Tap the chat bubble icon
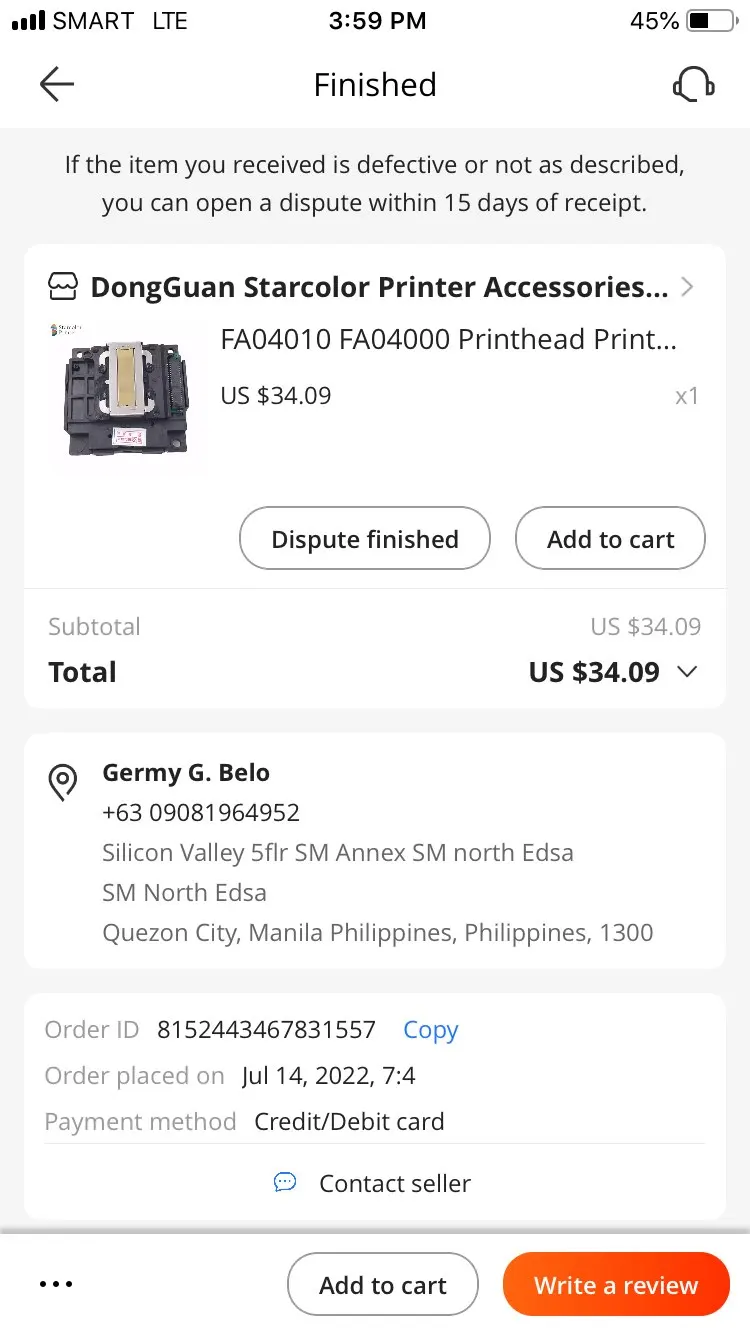Viewport: 750px width, 1334px height. coord(285,1183)
